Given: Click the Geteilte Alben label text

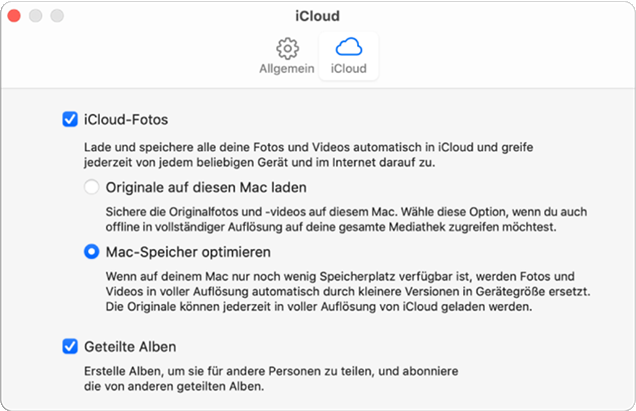Looking at the screenshot, I should coord(131,347).
